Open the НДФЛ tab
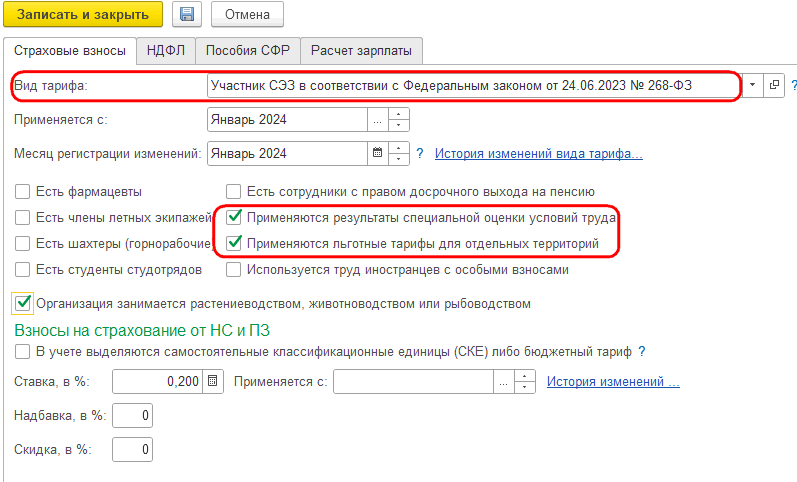 pyautogui.click(x=166, y=50)
